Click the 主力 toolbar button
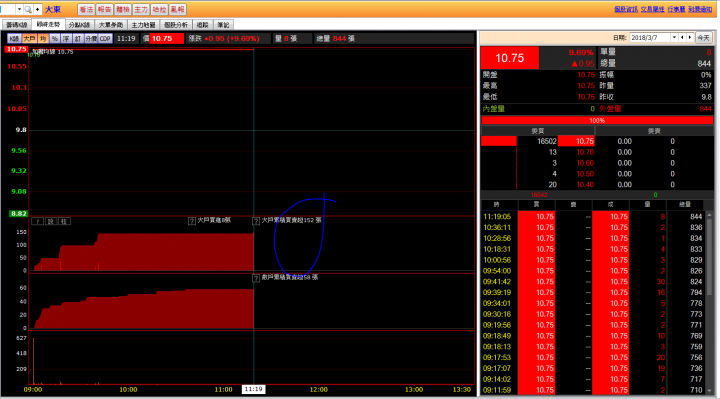Viewport: 720px width, 399px height. (141, 9)
